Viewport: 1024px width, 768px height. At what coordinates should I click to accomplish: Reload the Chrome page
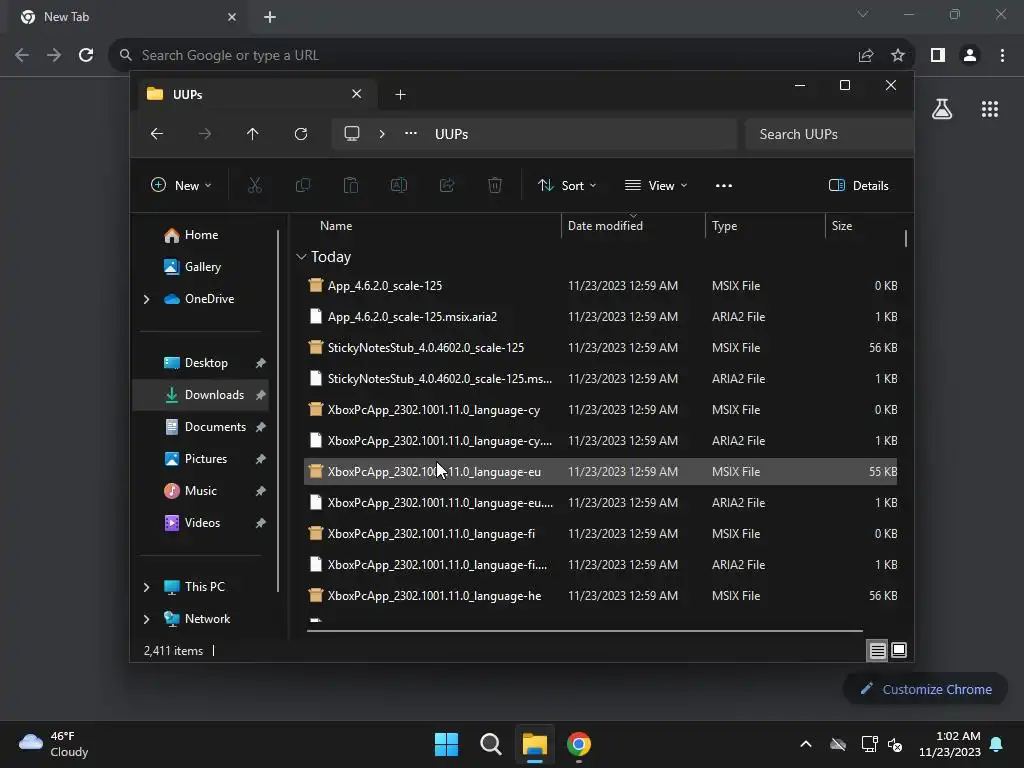86,55
